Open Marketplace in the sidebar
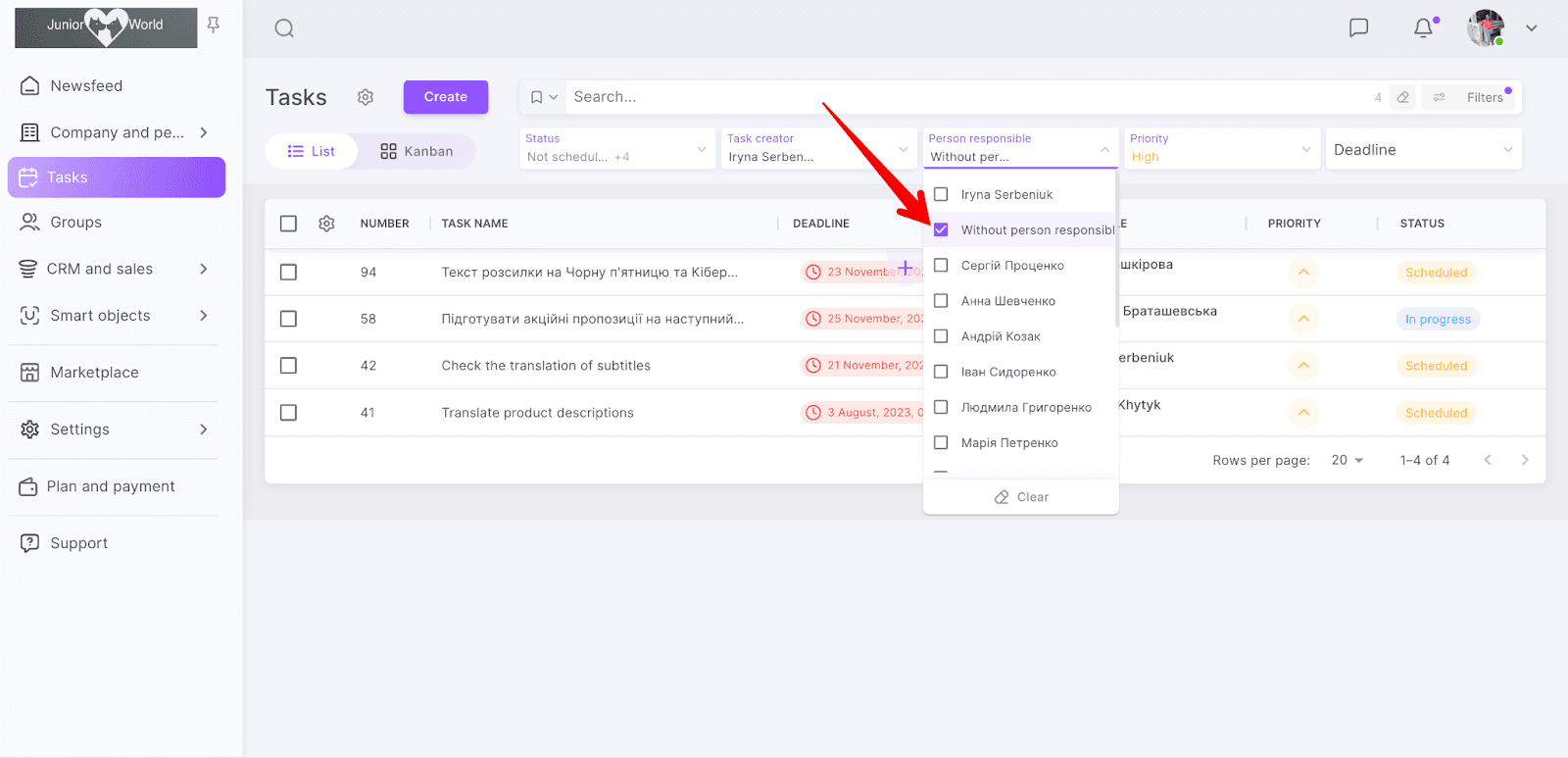Viewport: 1568px width, 758px height. click(94, 373)
